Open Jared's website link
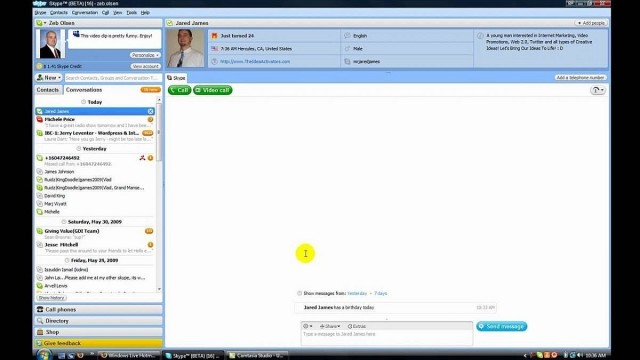 click(x=255, y=62)
